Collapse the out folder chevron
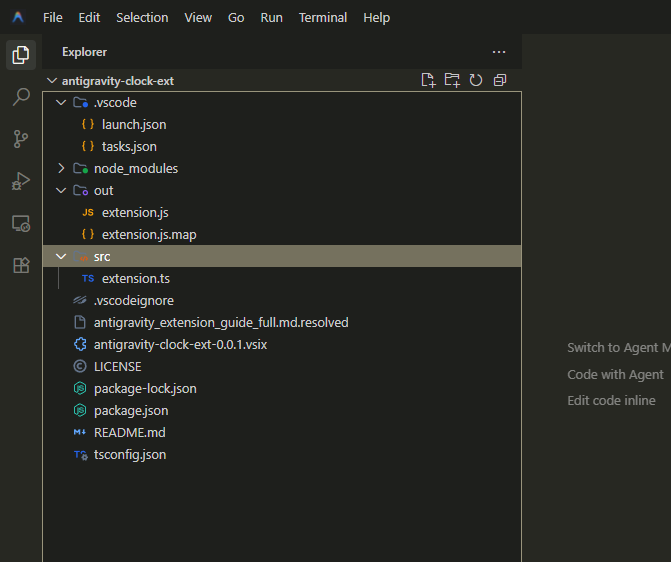Image resolution: width=671 pixels, height=562 pixels. (x=61, y=190)
